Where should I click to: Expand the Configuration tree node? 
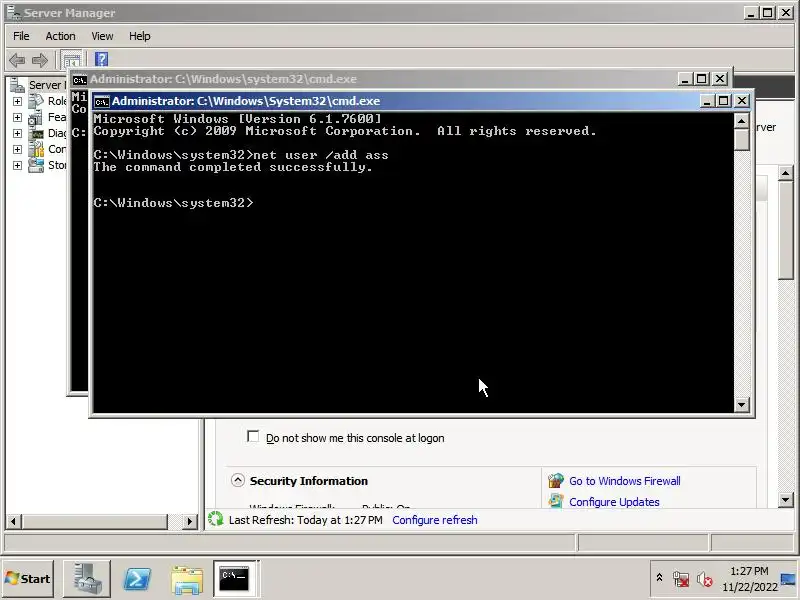(x=17, y=149)
